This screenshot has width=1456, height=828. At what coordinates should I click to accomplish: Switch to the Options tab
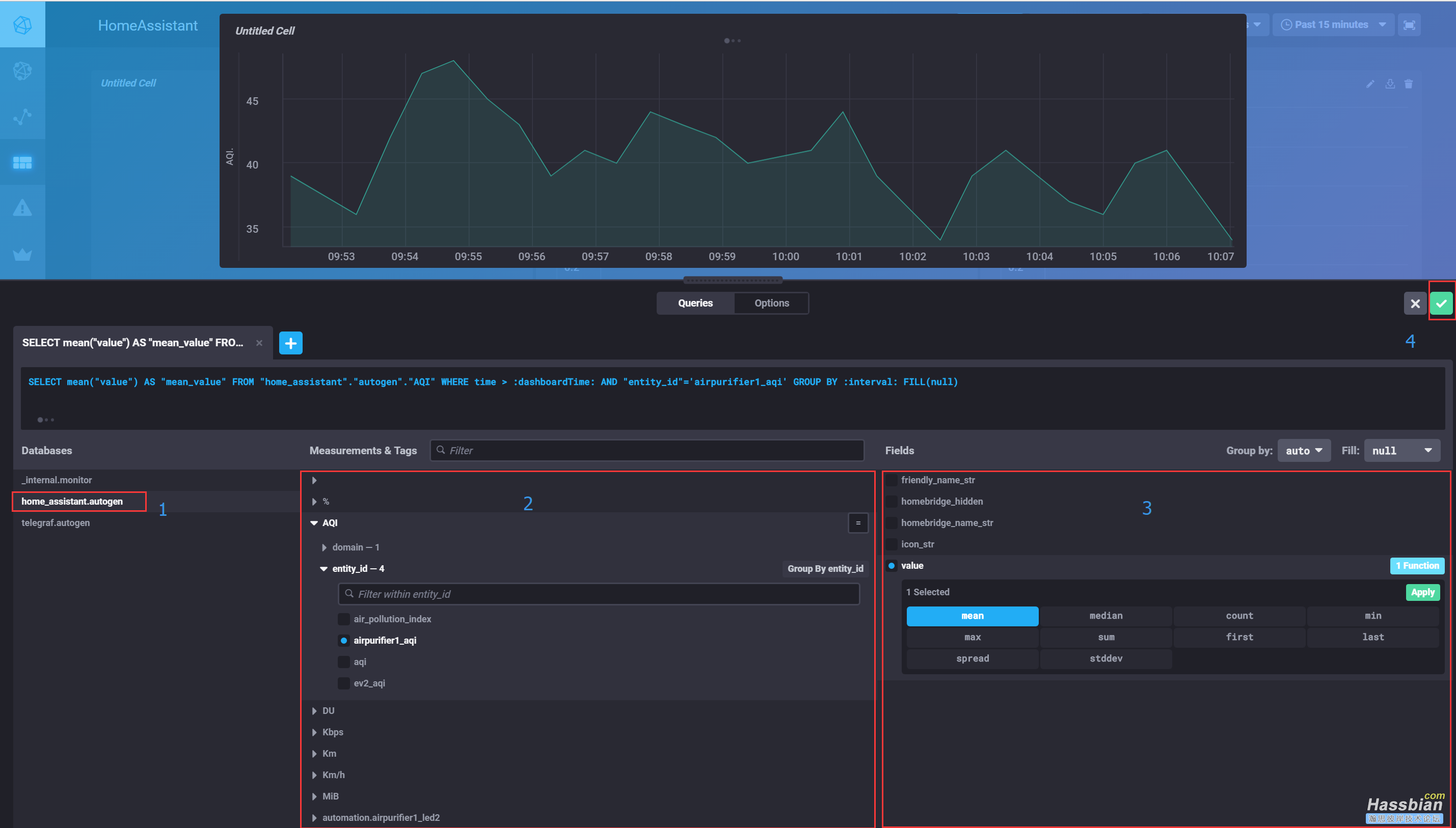coord(771,303)
